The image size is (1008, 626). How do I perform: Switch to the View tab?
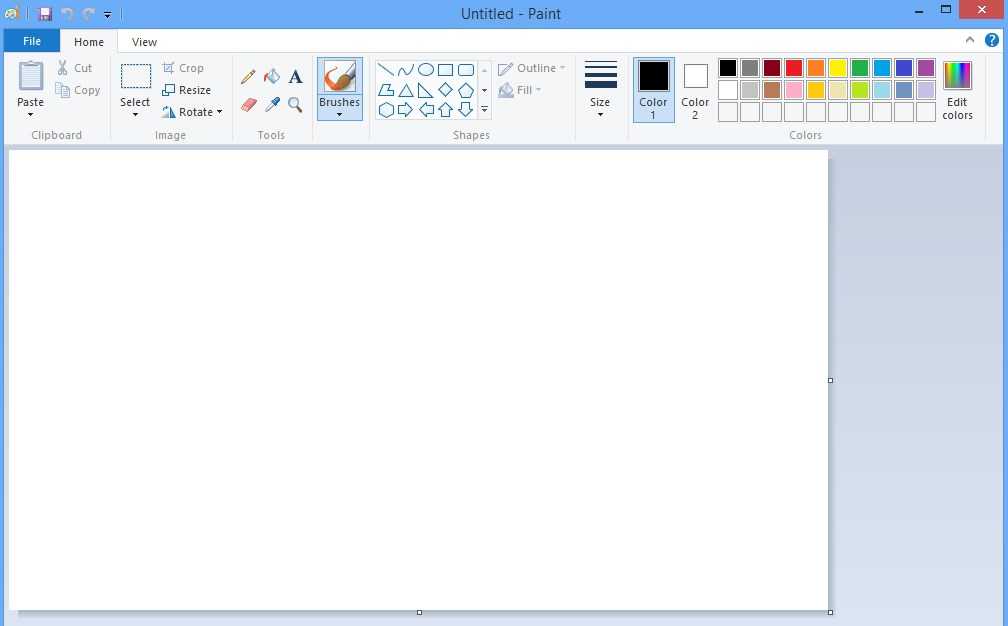pos(144,42)
